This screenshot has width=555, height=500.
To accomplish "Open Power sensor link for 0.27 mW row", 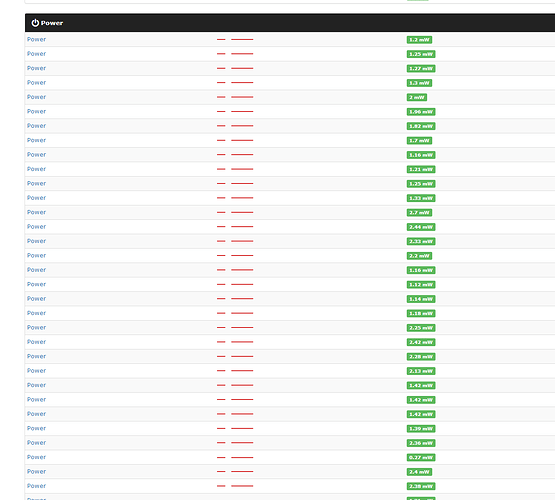I will tap(36, 457).
